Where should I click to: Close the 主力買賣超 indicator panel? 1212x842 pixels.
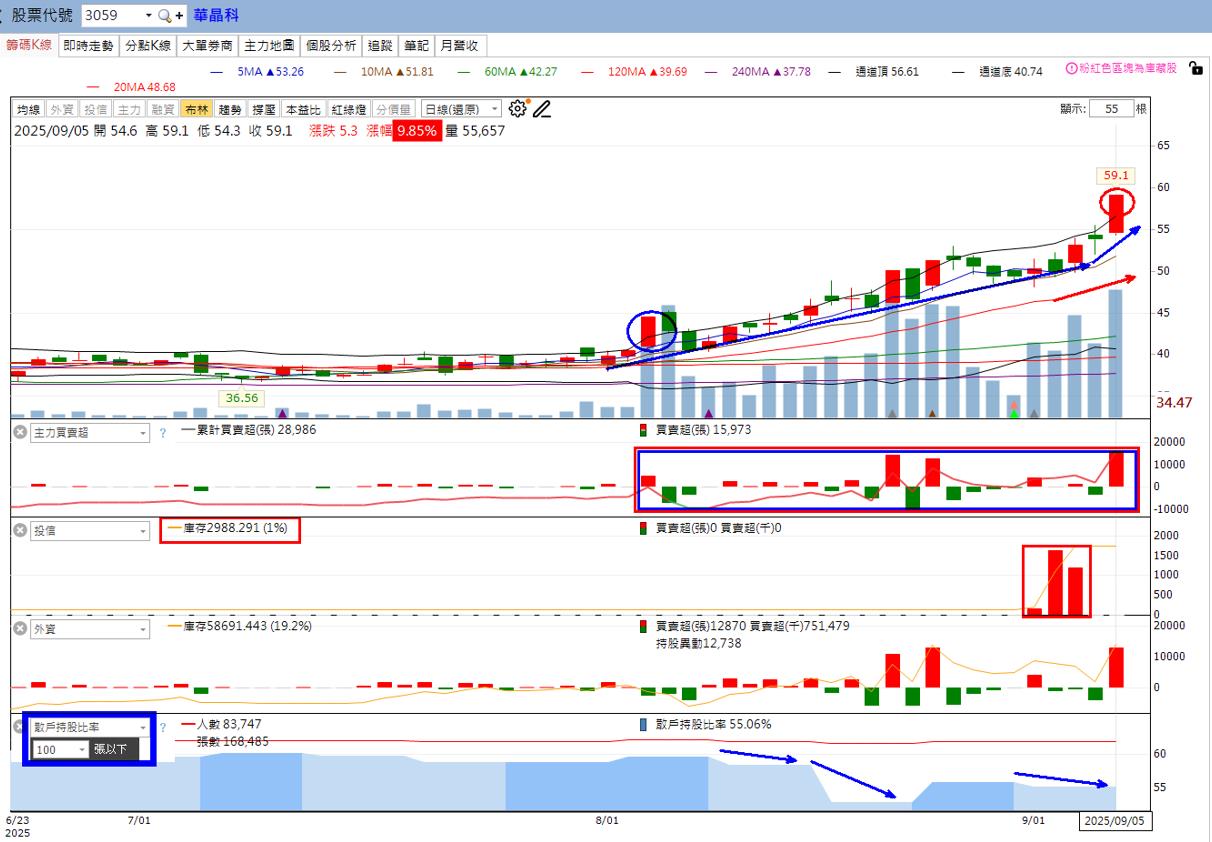click(19, 432)
